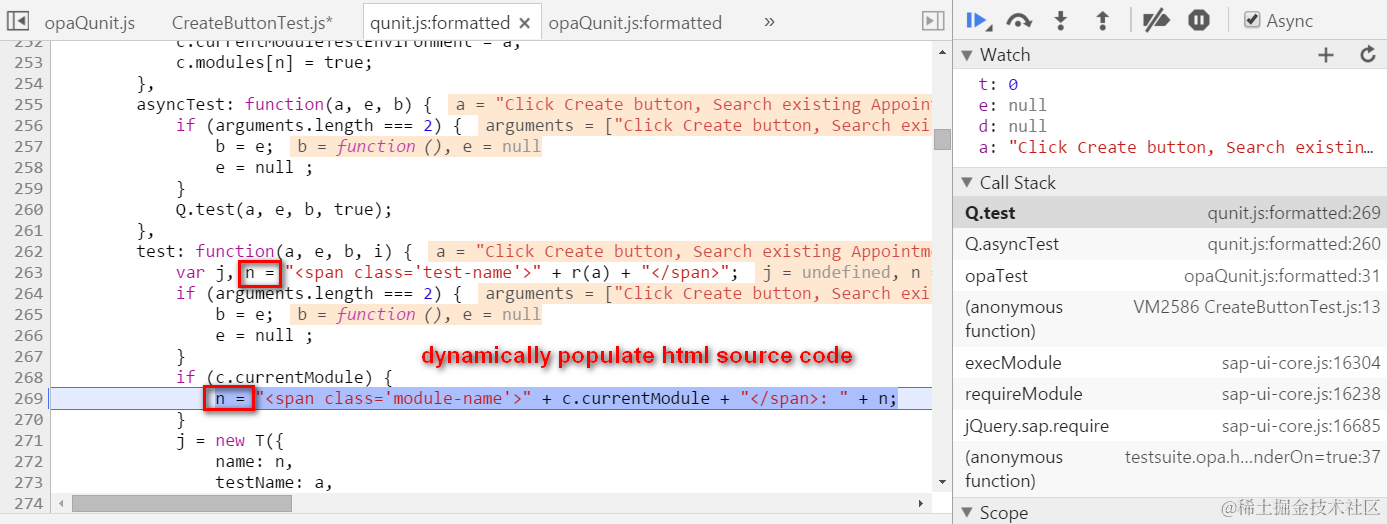This screenshot has width=1387, height=524.
Task: Toggle pause on exceptions
Action: (1199, 20)
